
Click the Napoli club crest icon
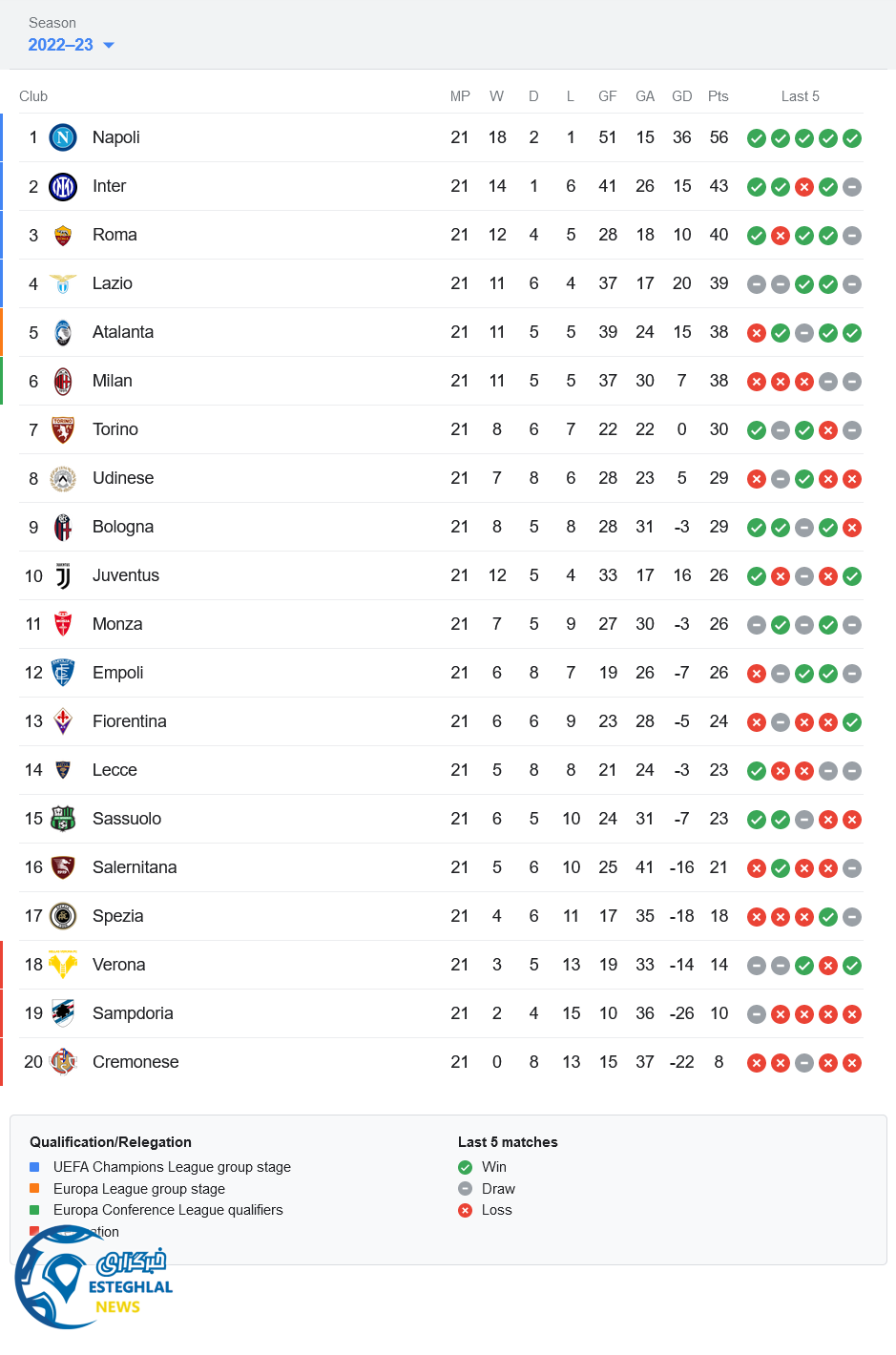(x=63, y=137)
